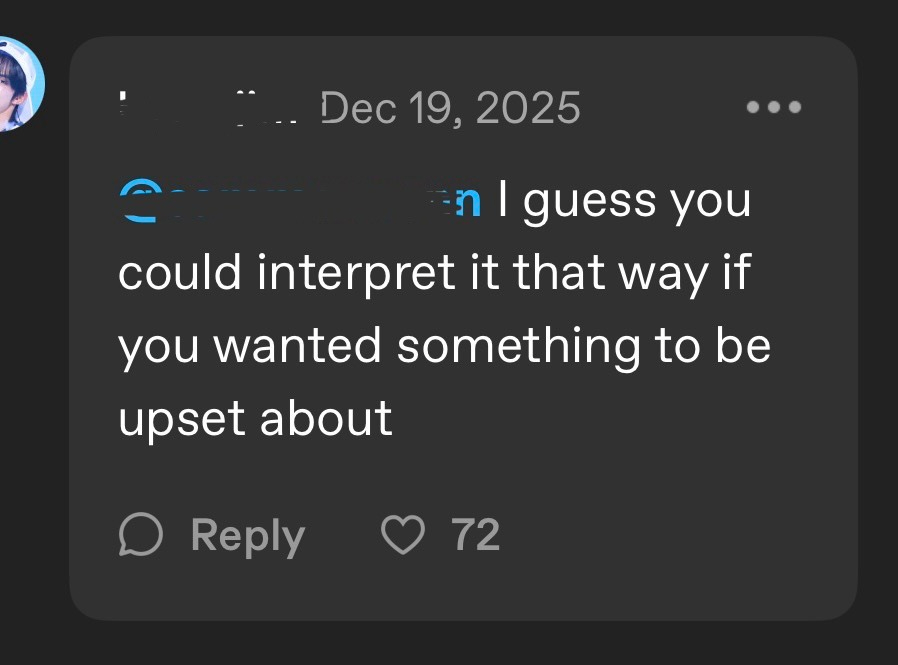Click the words "upset about"

click(255, 417)
